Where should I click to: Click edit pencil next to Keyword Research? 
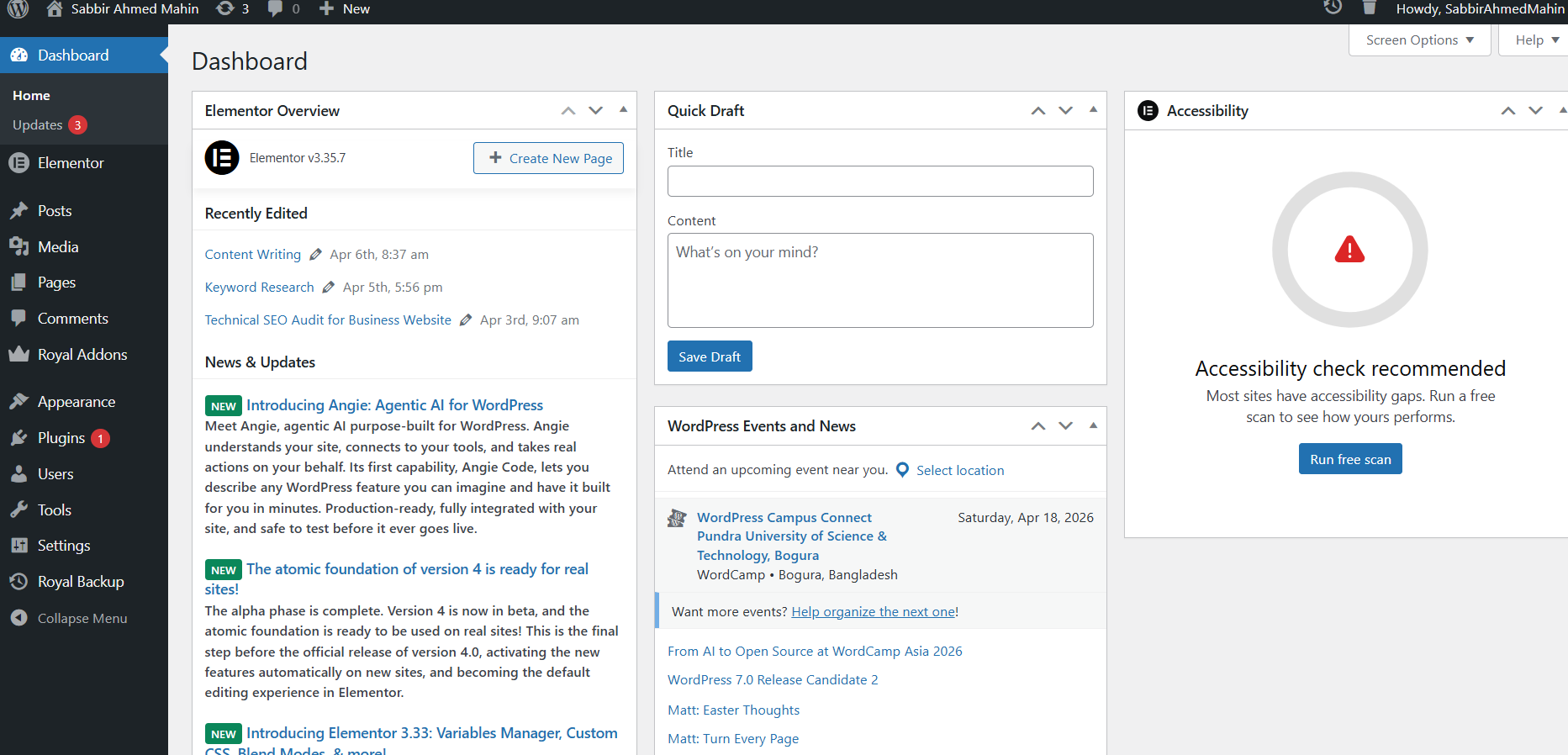coord(329,287)
